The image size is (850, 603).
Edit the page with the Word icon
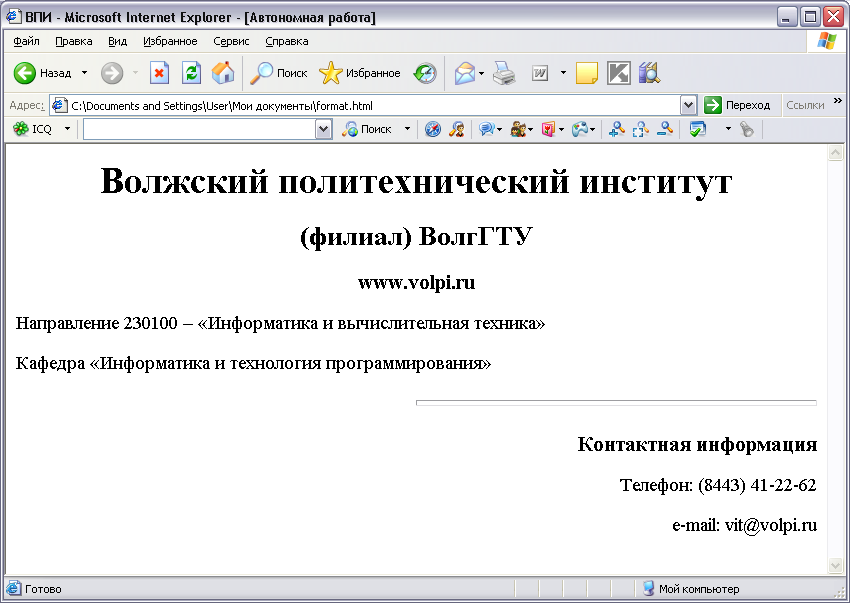click(539, 73)
